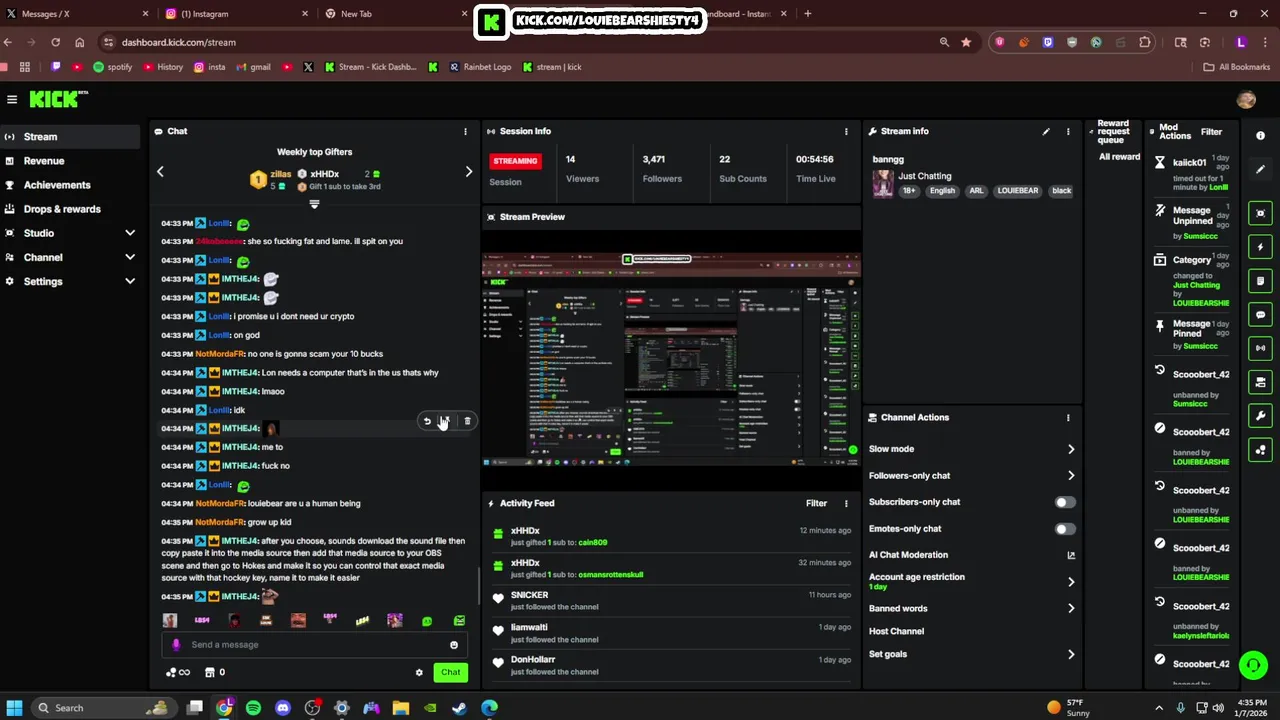
Task: Toggle the broadcast signal widget icon
Action: point(1260,348)
